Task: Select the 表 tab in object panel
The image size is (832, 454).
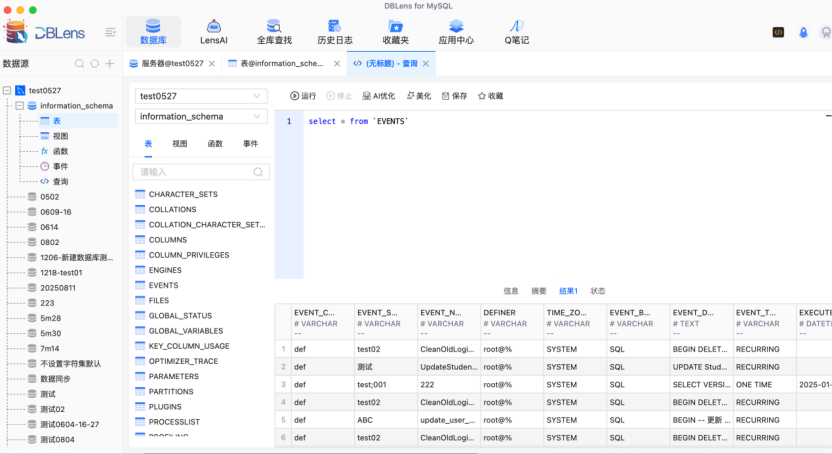Action: coord(149,144)
